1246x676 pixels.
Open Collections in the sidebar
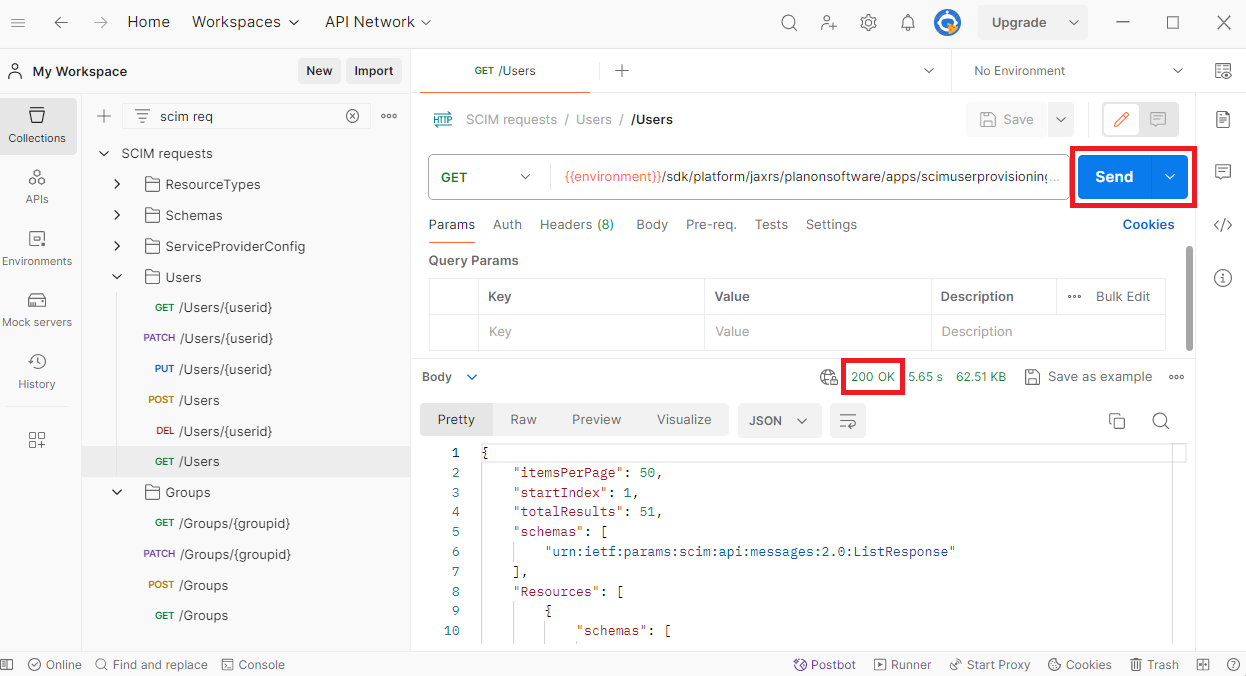[x=37, y=125]
